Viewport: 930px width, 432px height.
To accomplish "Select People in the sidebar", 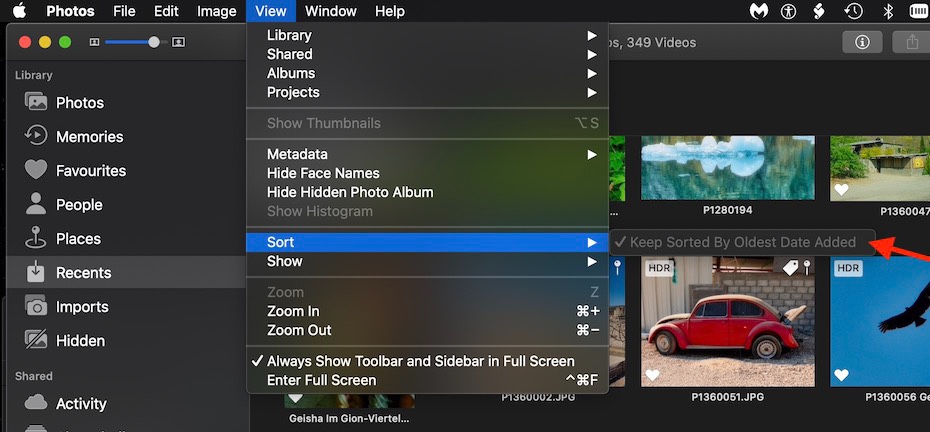I will pyautogui.click(x=79, y=205).
